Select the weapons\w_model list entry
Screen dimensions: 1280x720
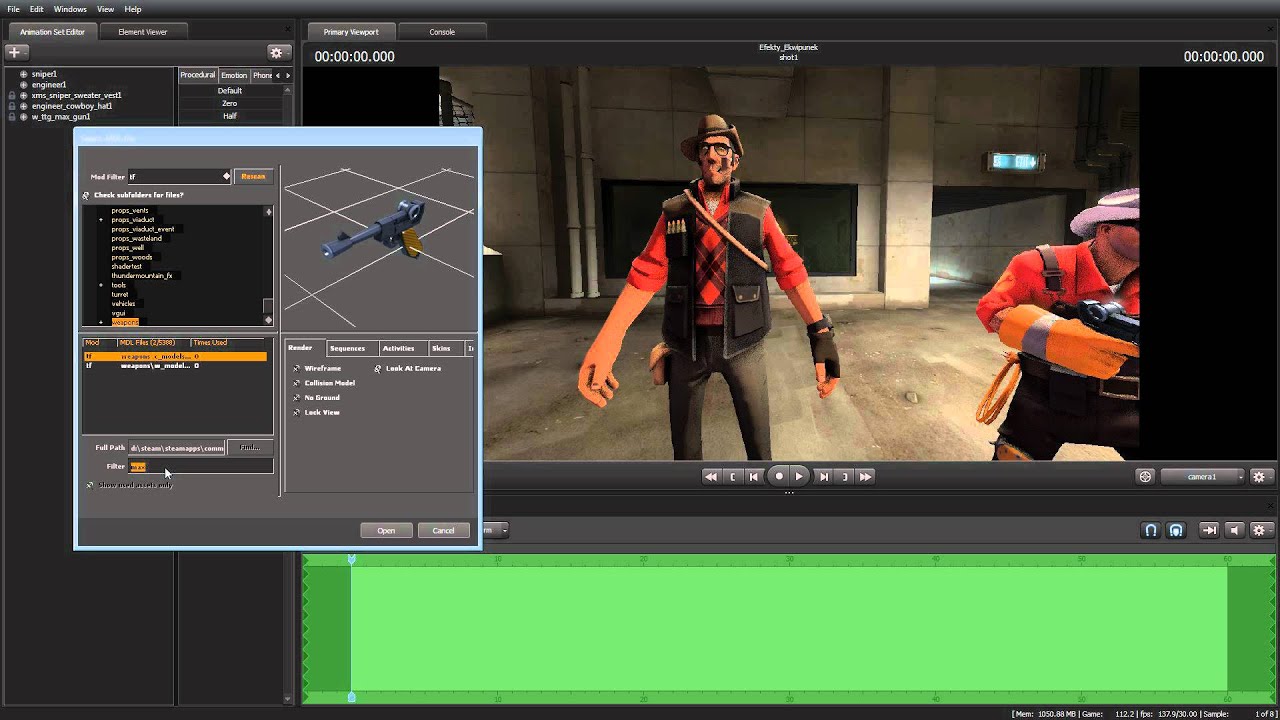(x=175, y=366)
